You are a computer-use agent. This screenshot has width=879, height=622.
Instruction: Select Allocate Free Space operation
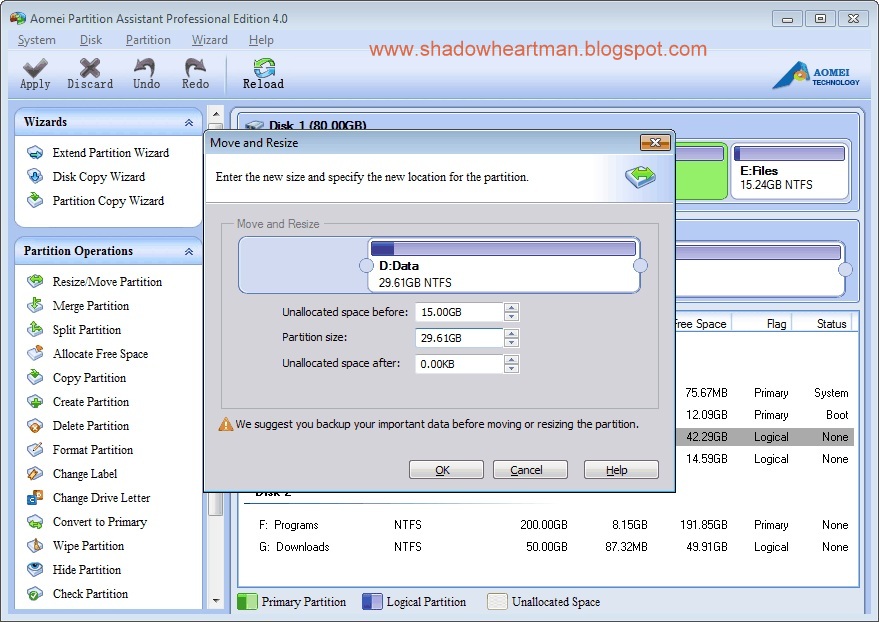click(x=100, y=354)
